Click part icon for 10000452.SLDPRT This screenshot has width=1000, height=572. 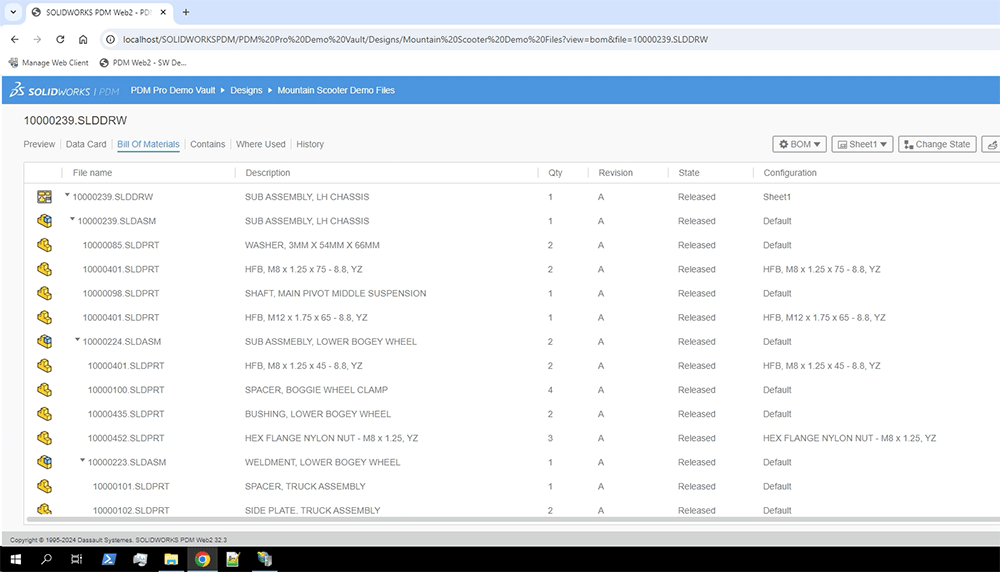(44, 438)
